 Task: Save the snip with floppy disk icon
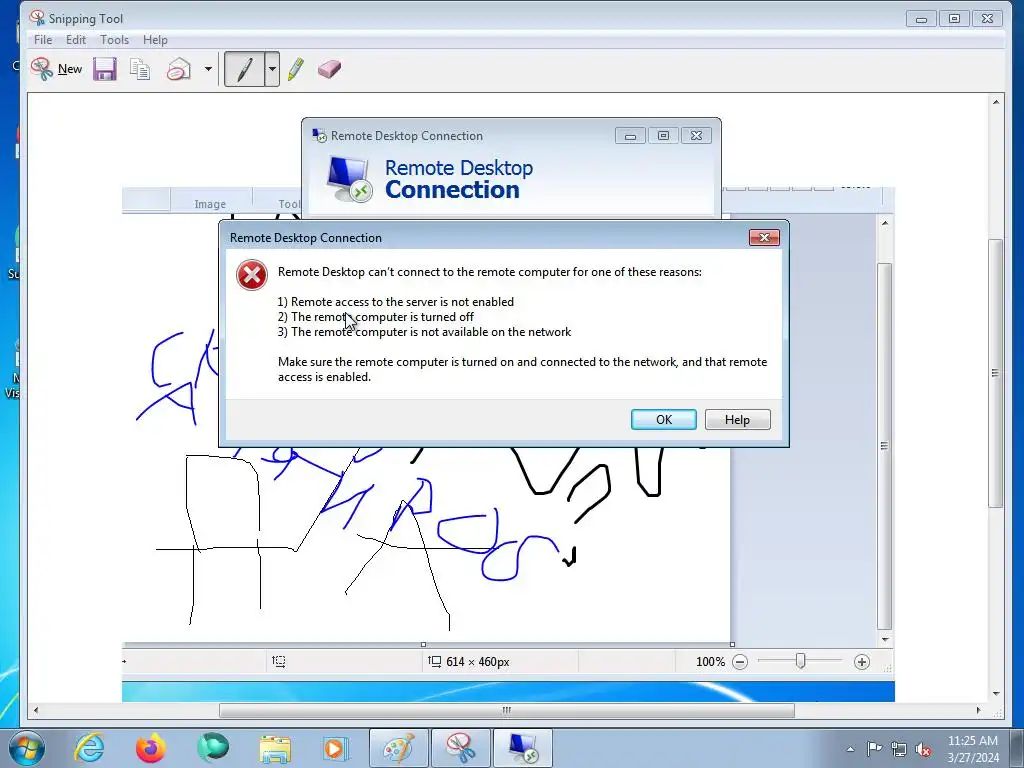tap(104, 69)
